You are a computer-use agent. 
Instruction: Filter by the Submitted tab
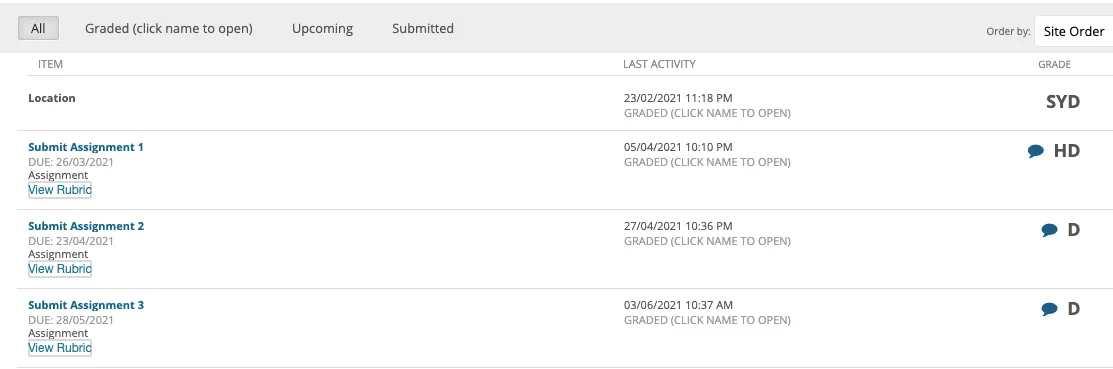423,28
